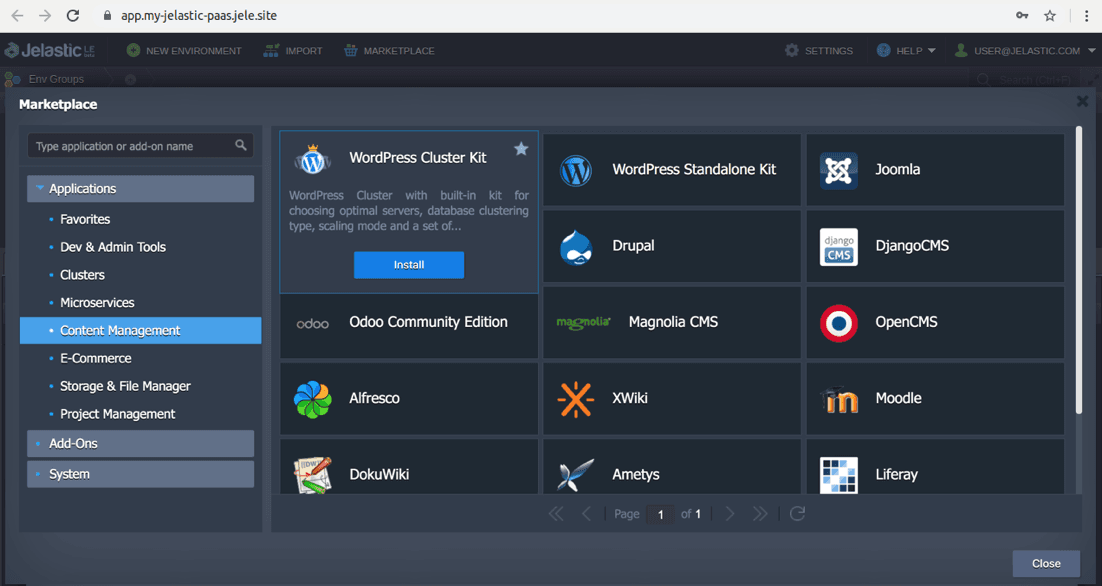The image size is (1102, 586).
Task: Click the WordPress Cluster Kit crown logo
Action: [x=312, y=159]
